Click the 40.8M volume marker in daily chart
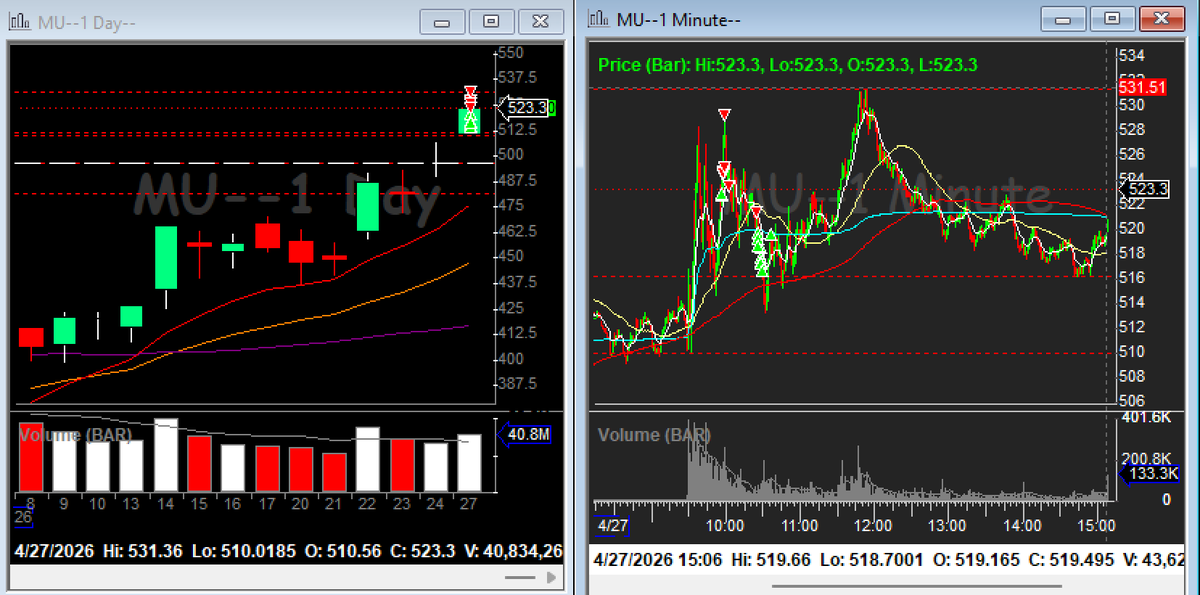This screenshot has height=595, width=1200. click(524, 435)
